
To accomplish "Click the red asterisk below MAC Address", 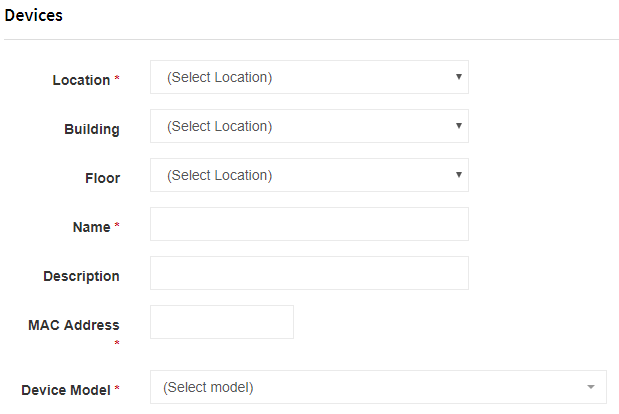I will click(117, 343).
